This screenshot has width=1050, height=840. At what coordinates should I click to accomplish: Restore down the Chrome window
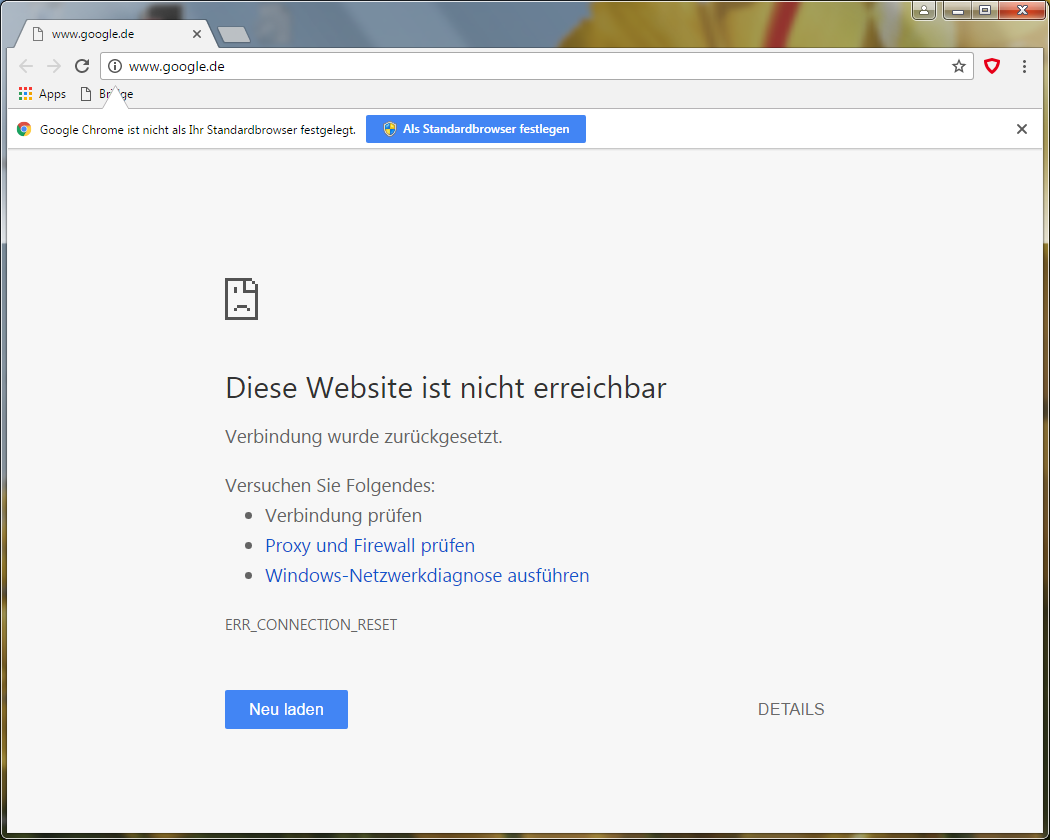pyautogui.click(x=985, y=10)
